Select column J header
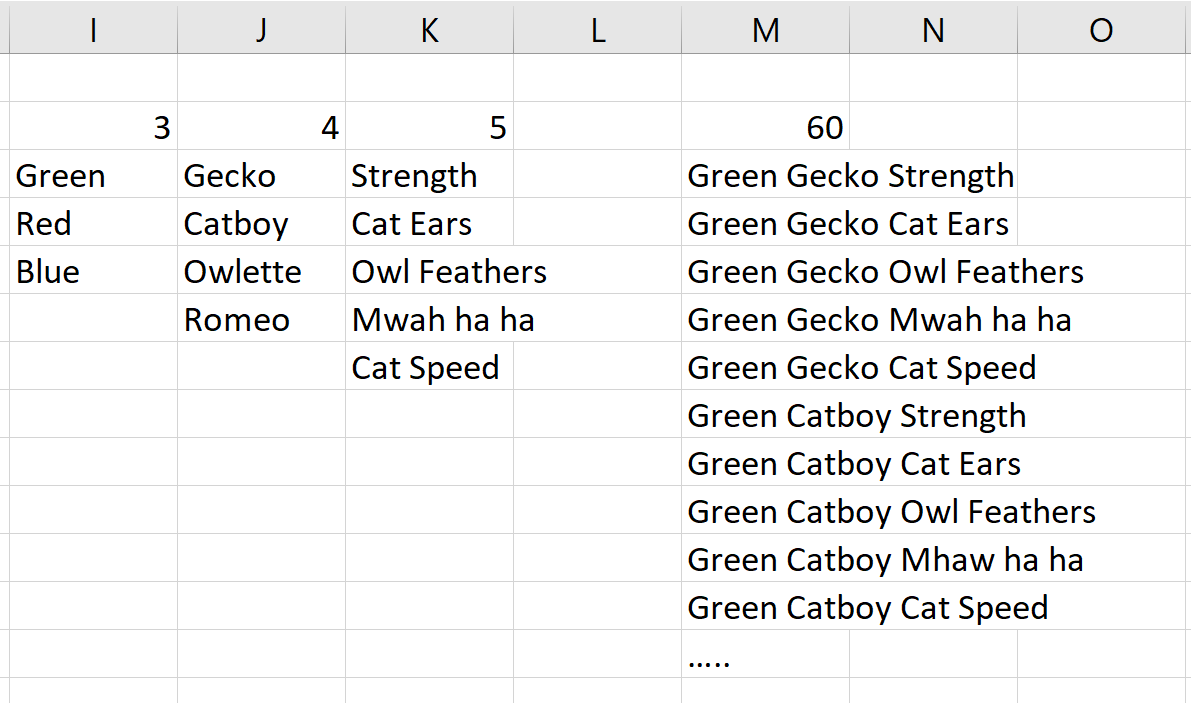Image resolution: width=1192 pixels, height=704 pixels. [x=261, y=30]
